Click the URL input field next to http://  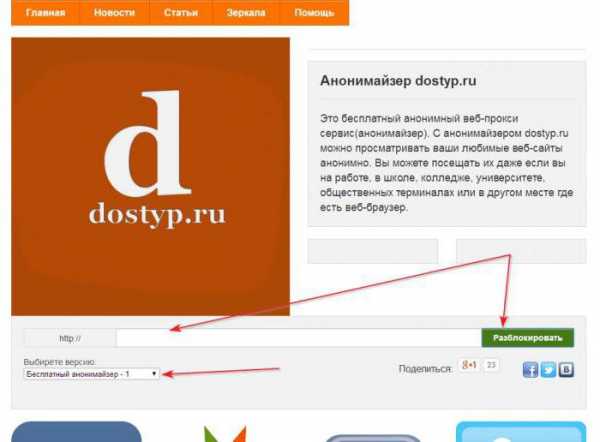298,338
